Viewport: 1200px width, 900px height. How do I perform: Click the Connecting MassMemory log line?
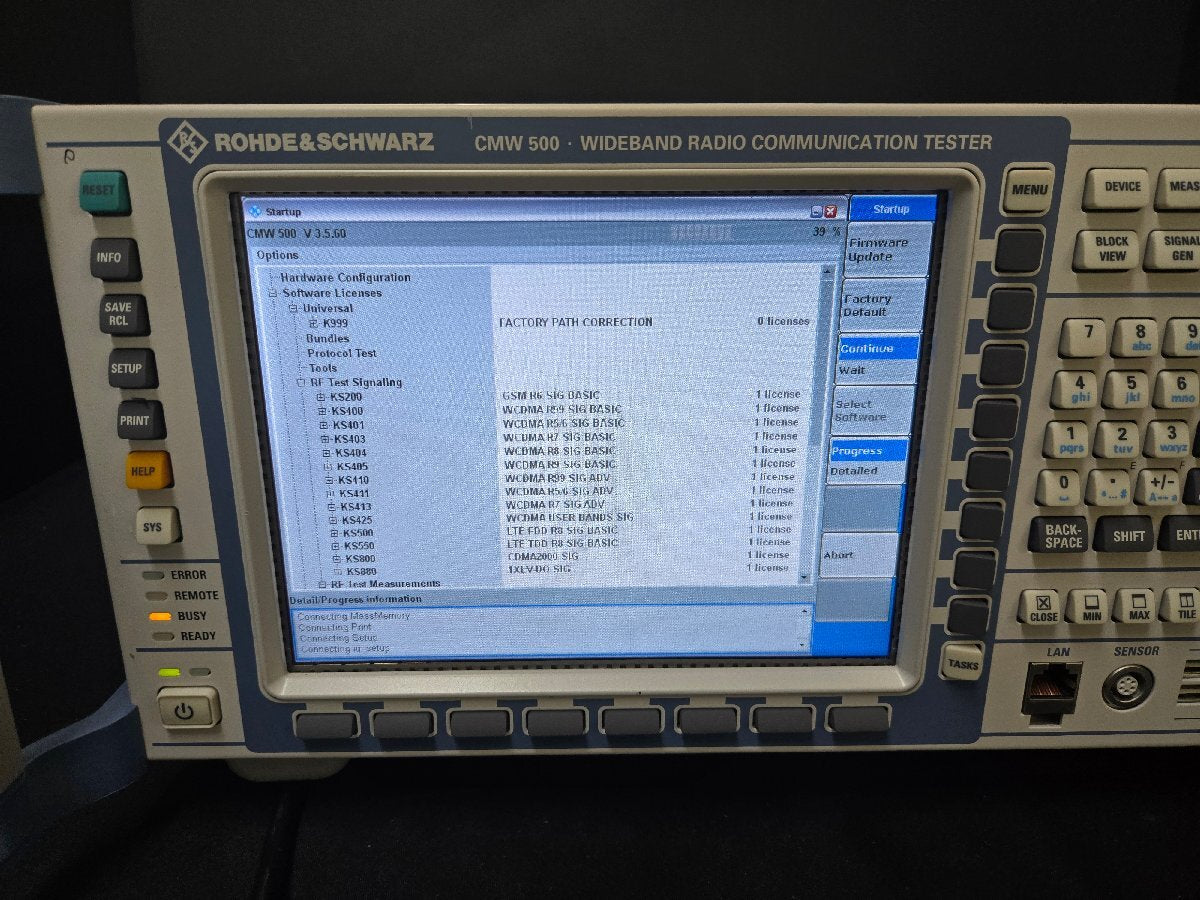pos(354,616)
